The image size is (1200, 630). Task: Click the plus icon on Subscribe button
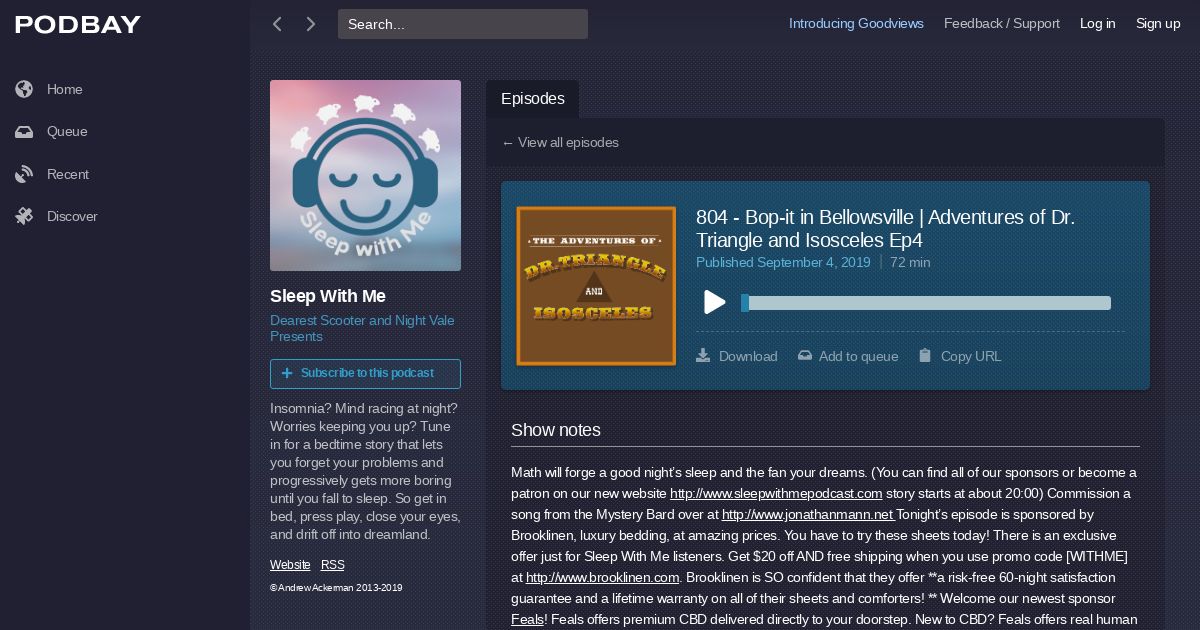tap(287, 373)
